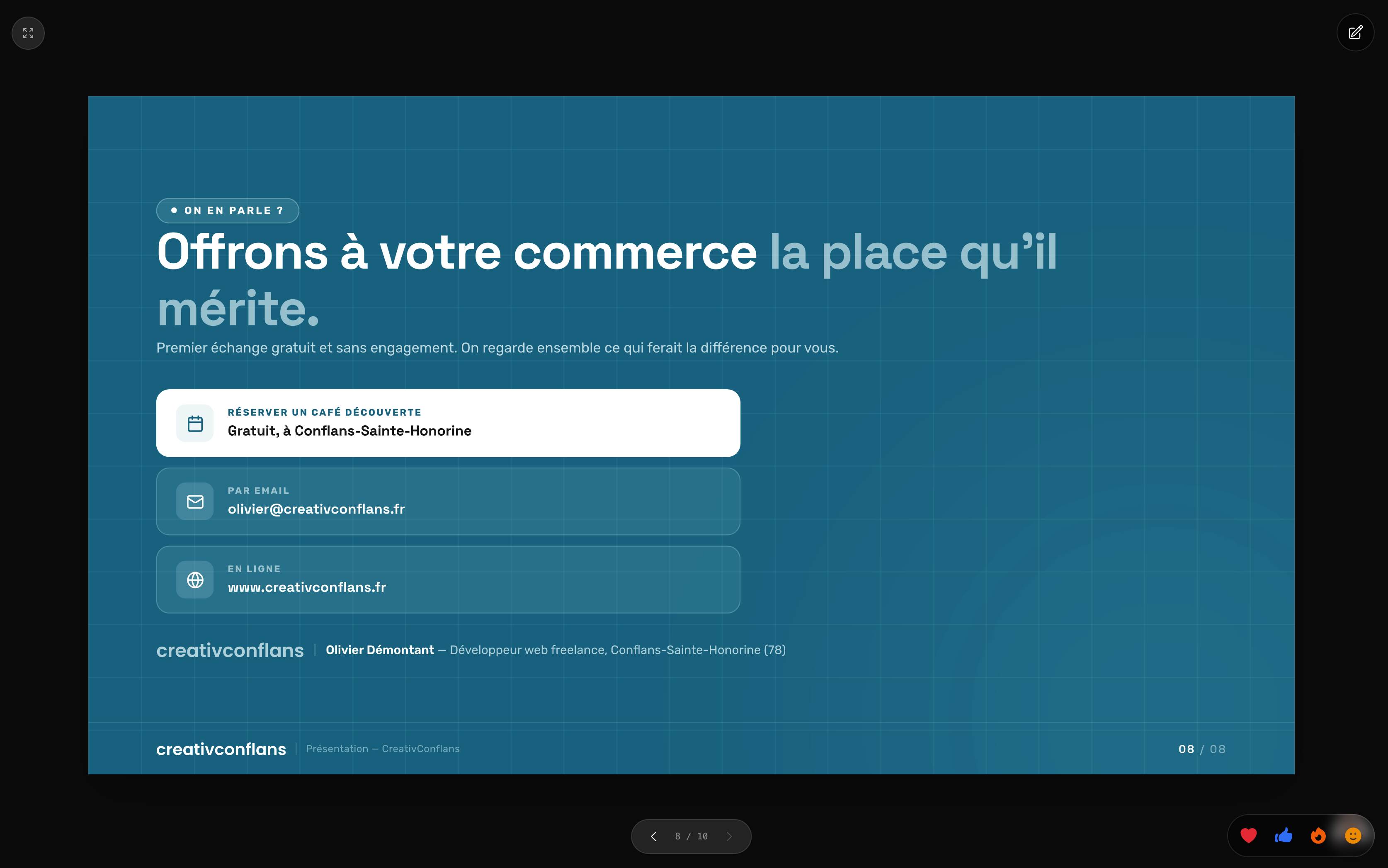Advance to next slide with right chevron
The width and height of the screenshot is (1388, 868).
tap(729, 836)
